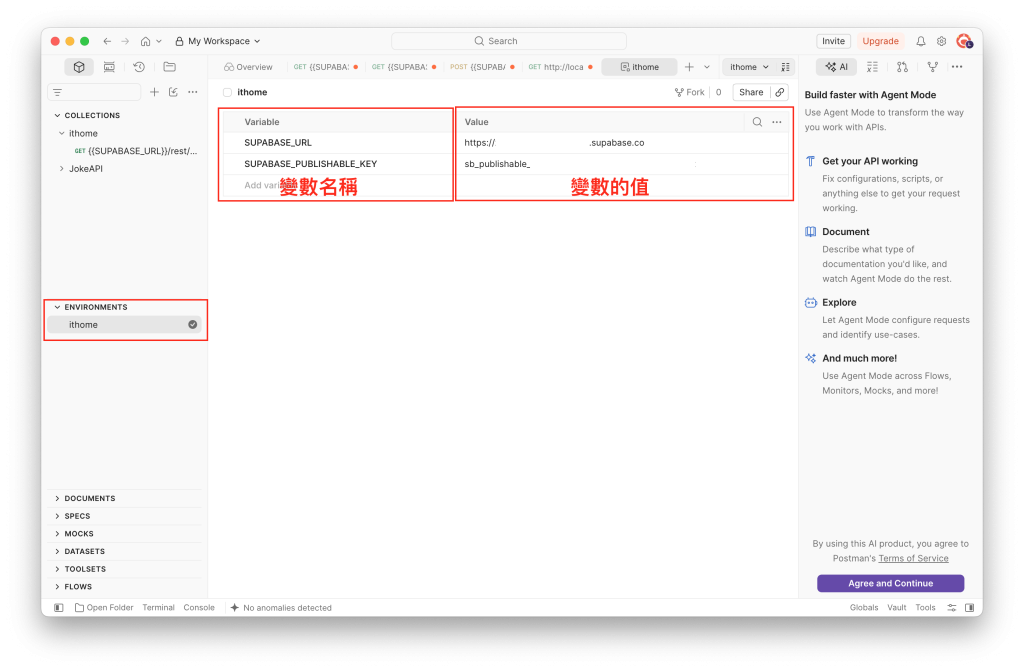Switch to the POST request tab
The image size is (1024, 671).
482,67
